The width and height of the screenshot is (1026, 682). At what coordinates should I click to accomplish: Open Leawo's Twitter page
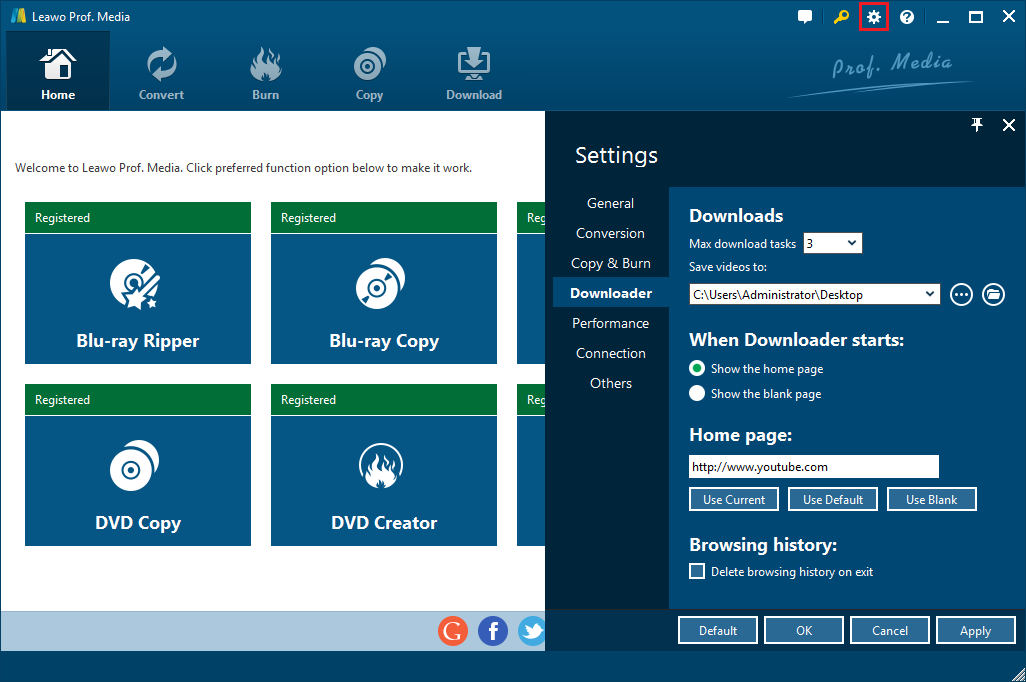[531, 631]
